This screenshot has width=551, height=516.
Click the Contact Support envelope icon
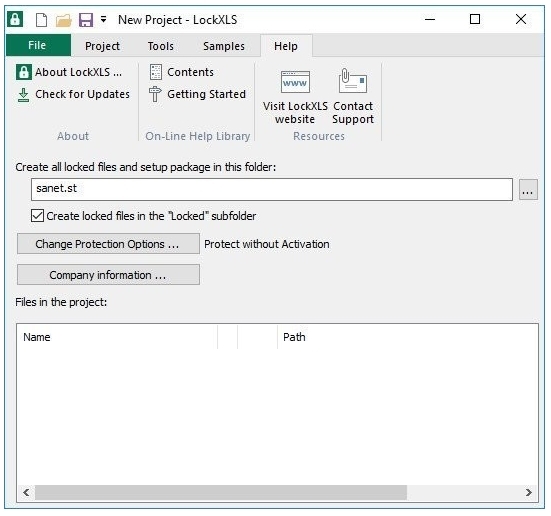point(353,81)
